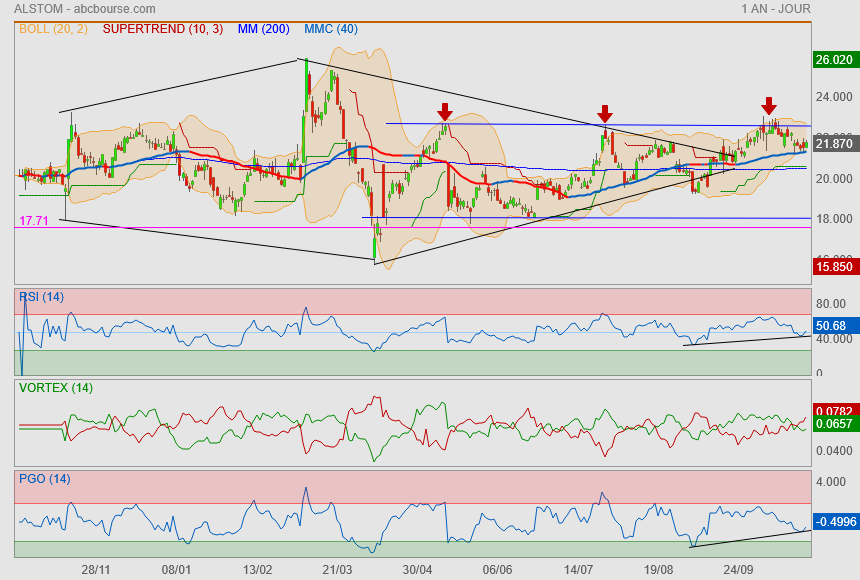Open the VORTEX (14) indicator label
The image size is (860, 580).
(x=56, y=387)
